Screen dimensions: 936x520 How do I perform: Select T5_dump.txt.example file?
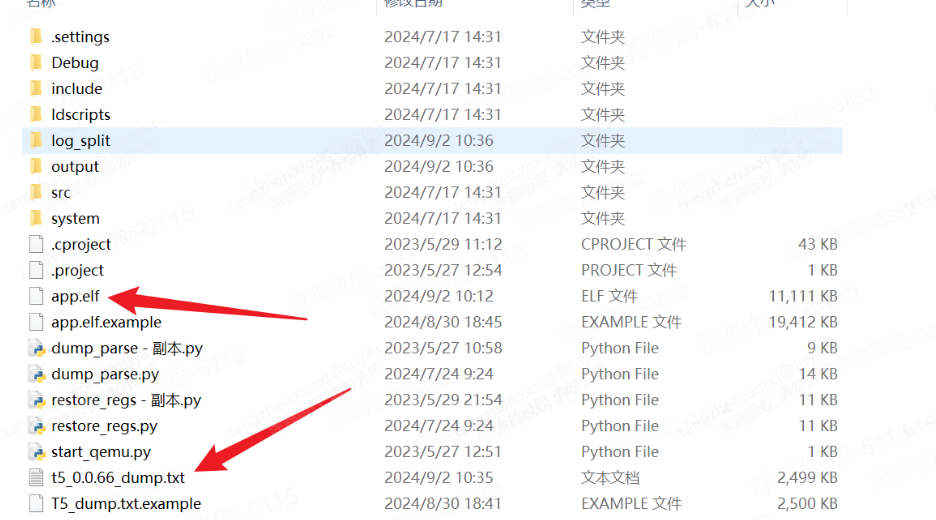point(126,504)
